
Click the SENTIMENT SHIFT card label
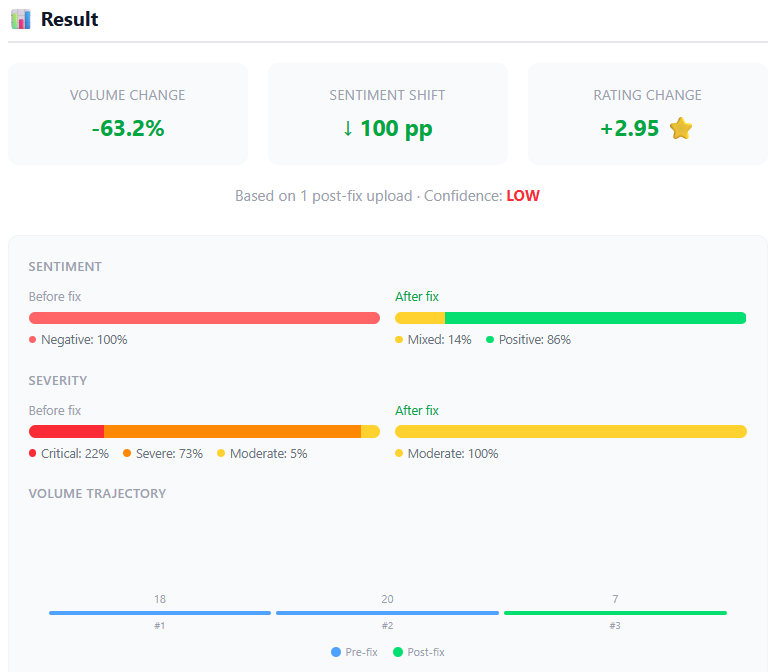[387, 95]
